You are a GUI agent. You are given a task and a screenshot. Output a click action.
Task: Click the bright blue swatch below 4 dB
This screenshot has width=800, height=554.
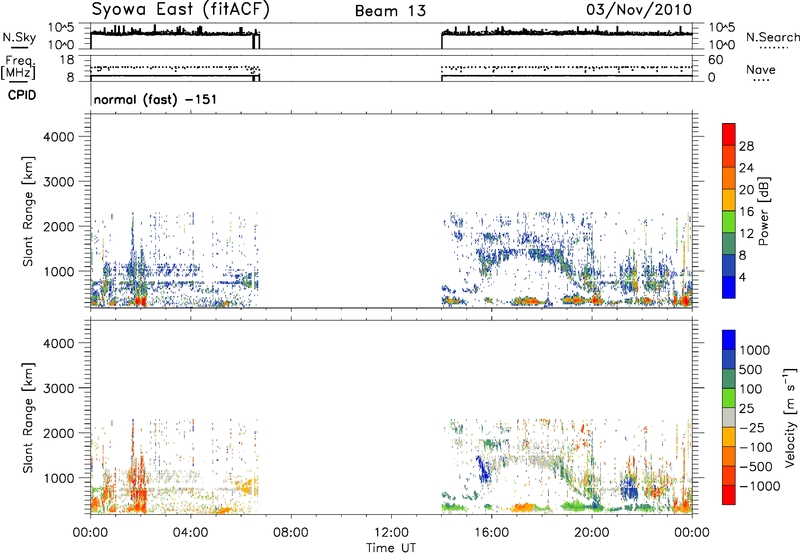click(x=729, y=287)
